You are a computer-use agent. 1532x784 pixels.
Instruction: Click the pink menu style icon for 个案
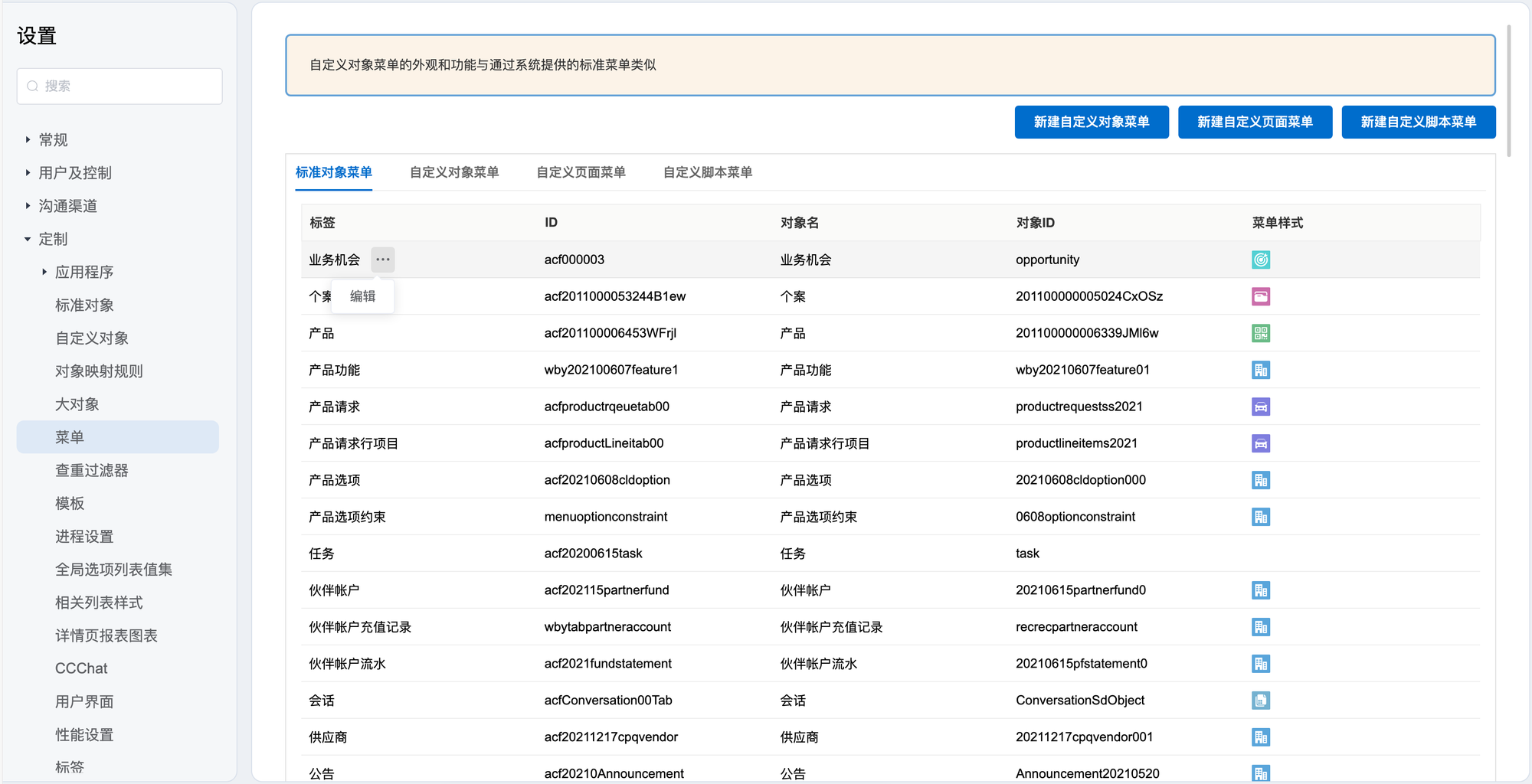point(1260,296)
